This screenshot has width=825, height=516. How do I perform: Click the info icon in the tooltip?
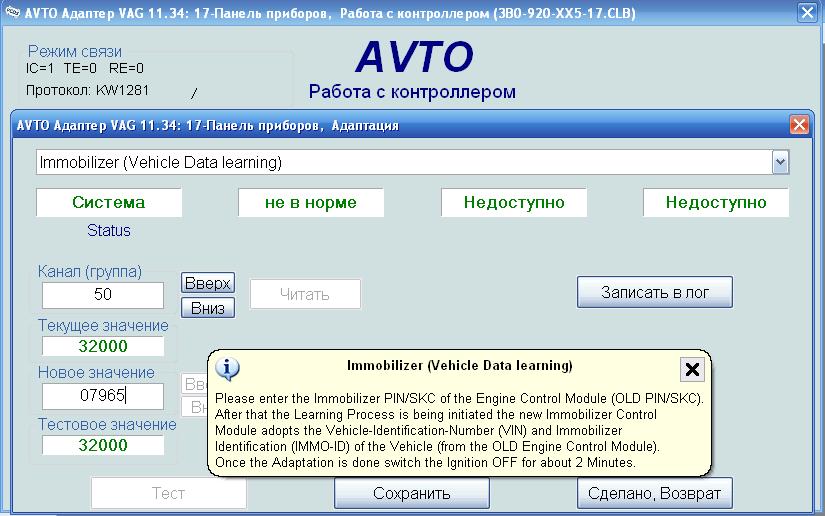point(227,369)
